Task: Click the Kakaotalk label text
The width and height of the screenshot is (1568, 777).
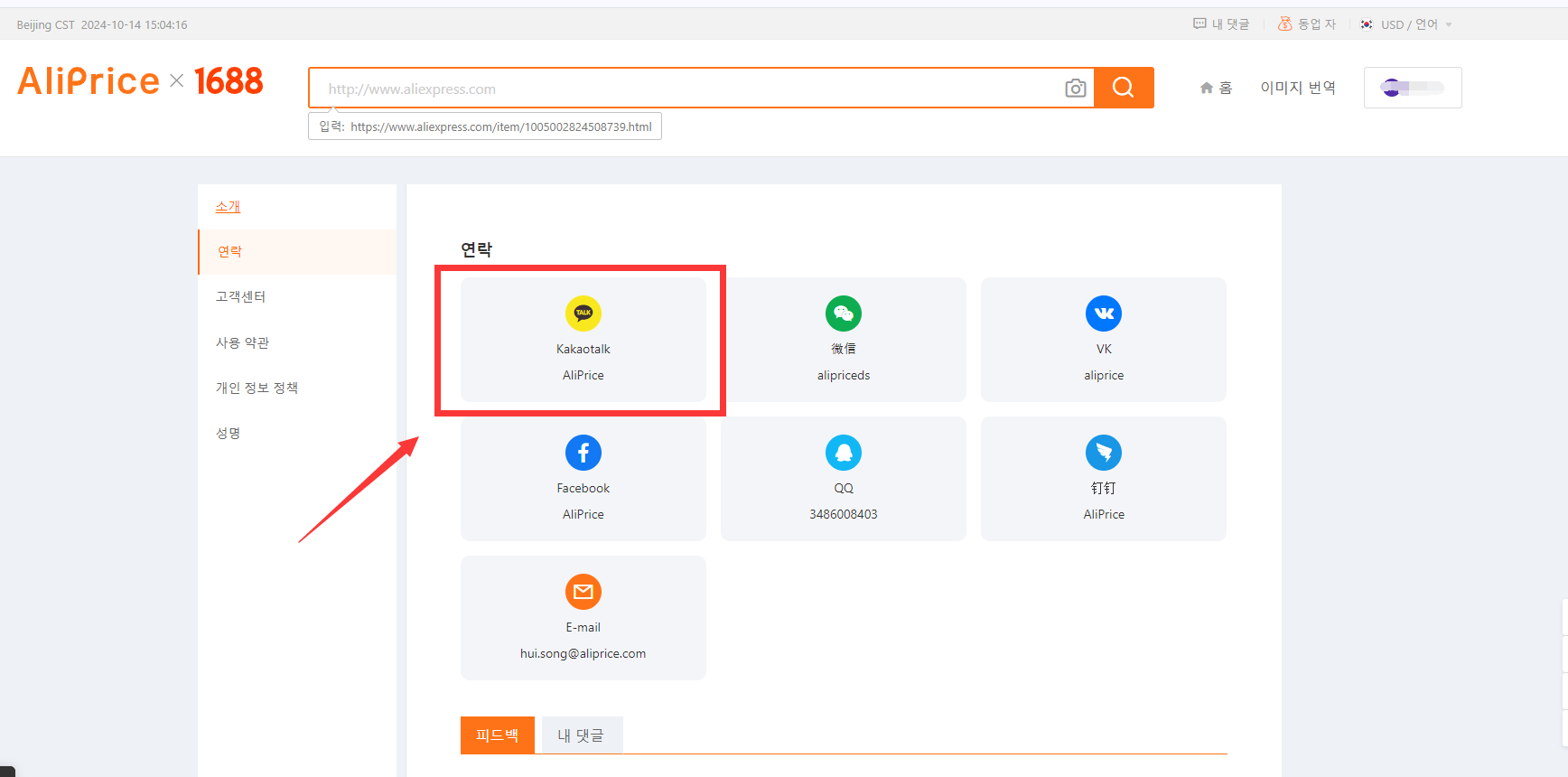Action: 583,349
